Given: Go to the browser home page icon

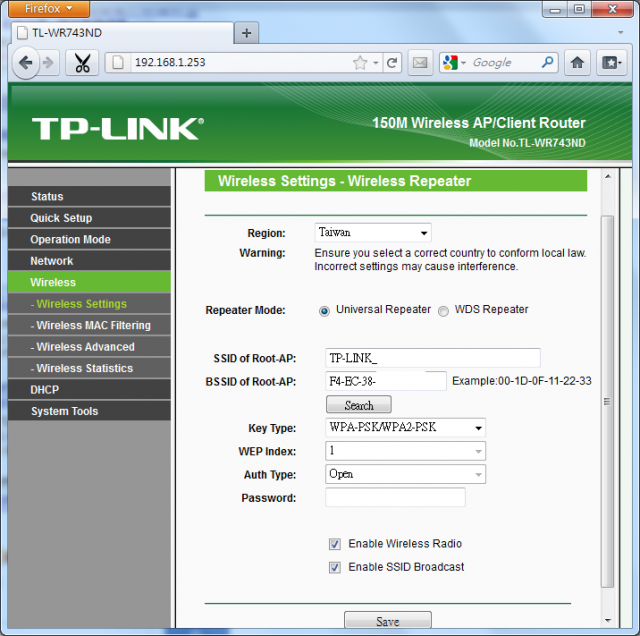Looking at the screenshot, I should pyautogui.click(x=577, y=63).
